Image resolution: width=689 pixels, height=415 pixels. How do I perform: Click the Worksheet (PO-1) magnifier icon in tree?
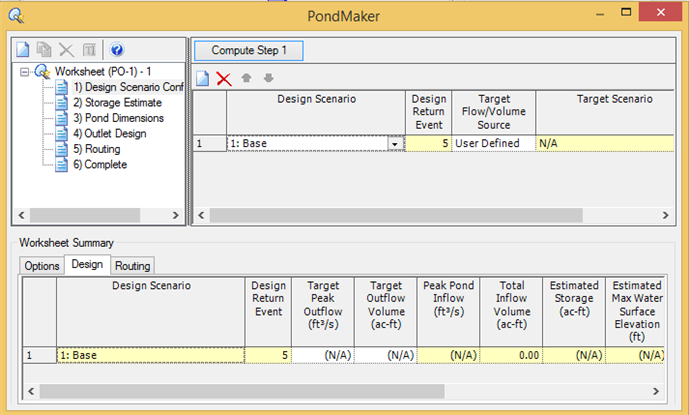[x=43, y=71]
